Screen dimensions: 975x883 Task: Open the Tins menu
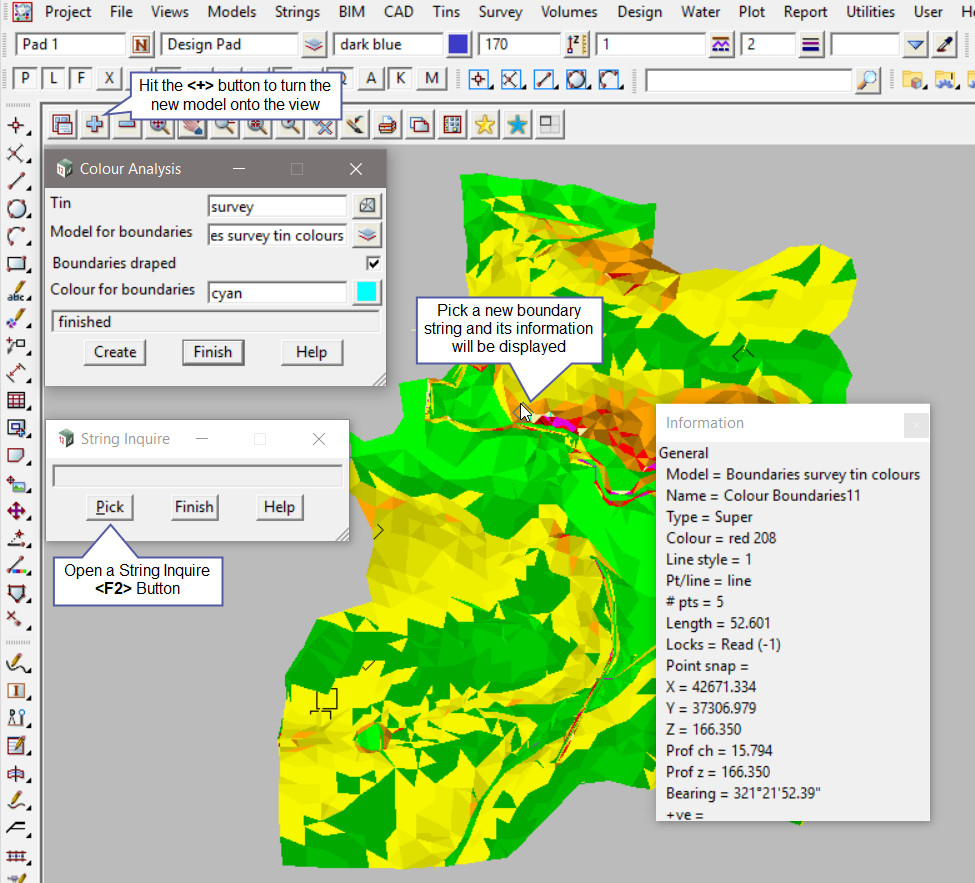446,12
